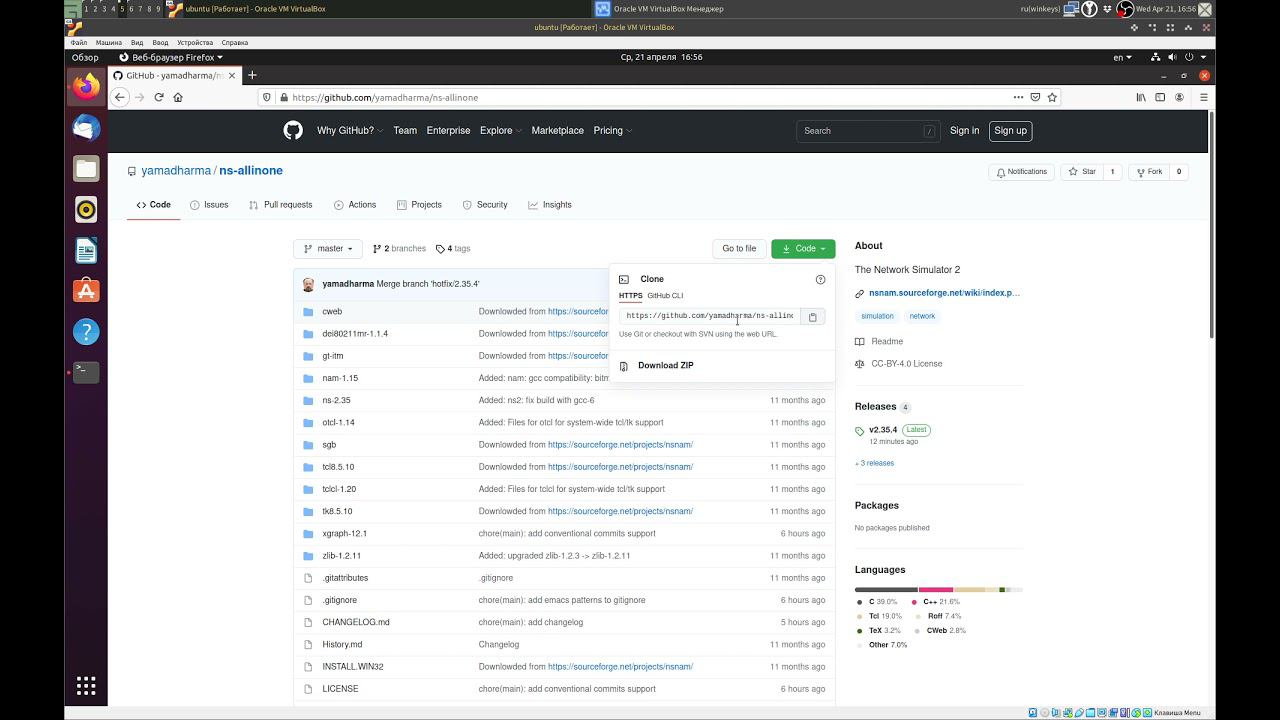The height and width of the screenshot is (720, 1280).
Task: Click the Go to file button
Action: pyautogui.click(x=739, y=248)
